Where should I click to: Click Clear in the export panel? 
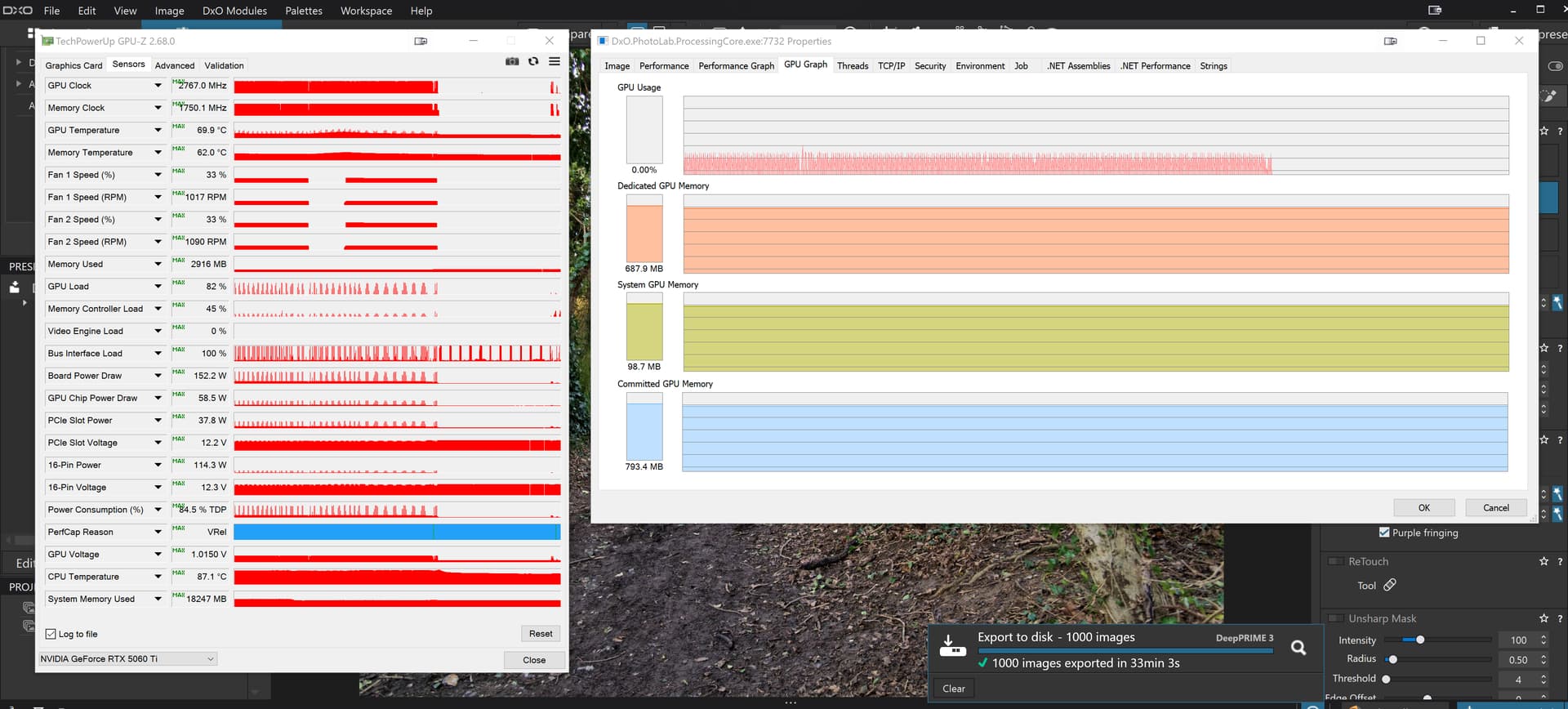point(953,689)
